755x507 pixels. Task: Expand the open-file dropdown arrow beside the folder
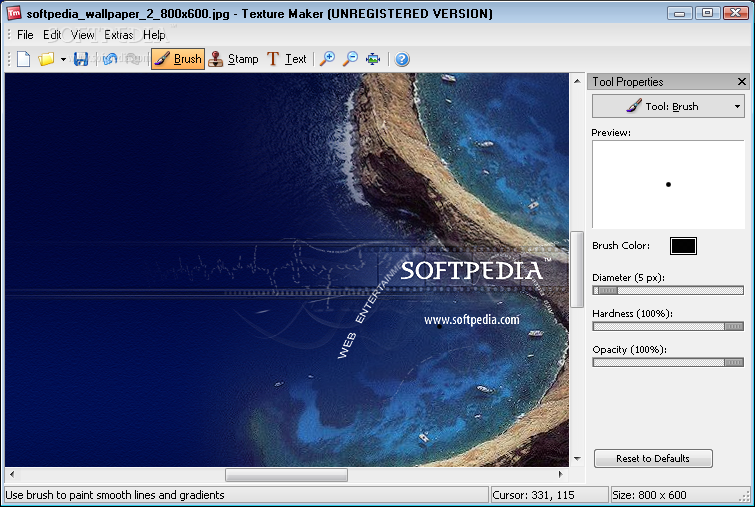pos(63,59)
